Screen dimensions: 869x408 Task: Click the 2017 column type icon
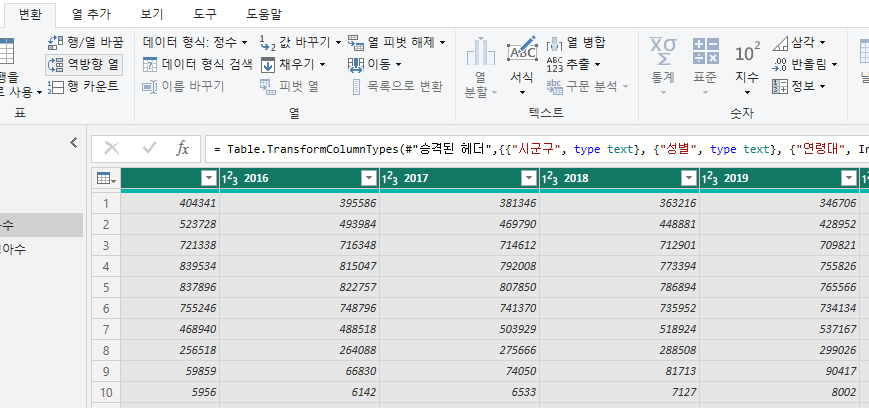point(390,178)
